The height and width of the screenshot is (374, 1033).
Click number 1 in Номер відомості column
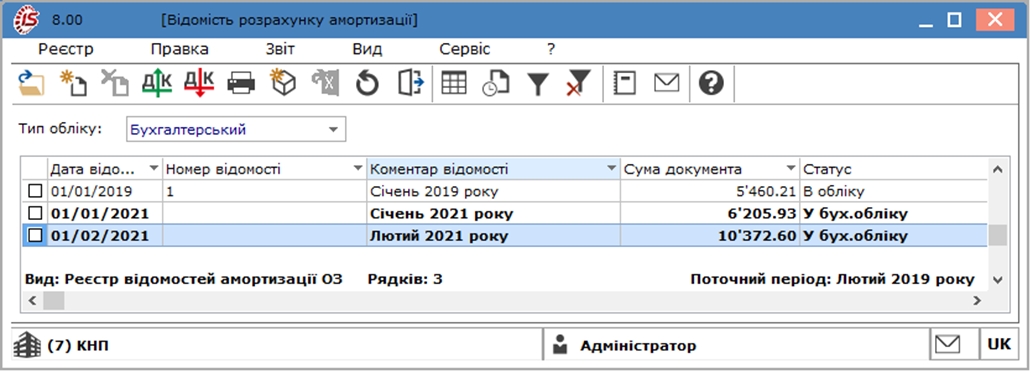coord(170,192)
